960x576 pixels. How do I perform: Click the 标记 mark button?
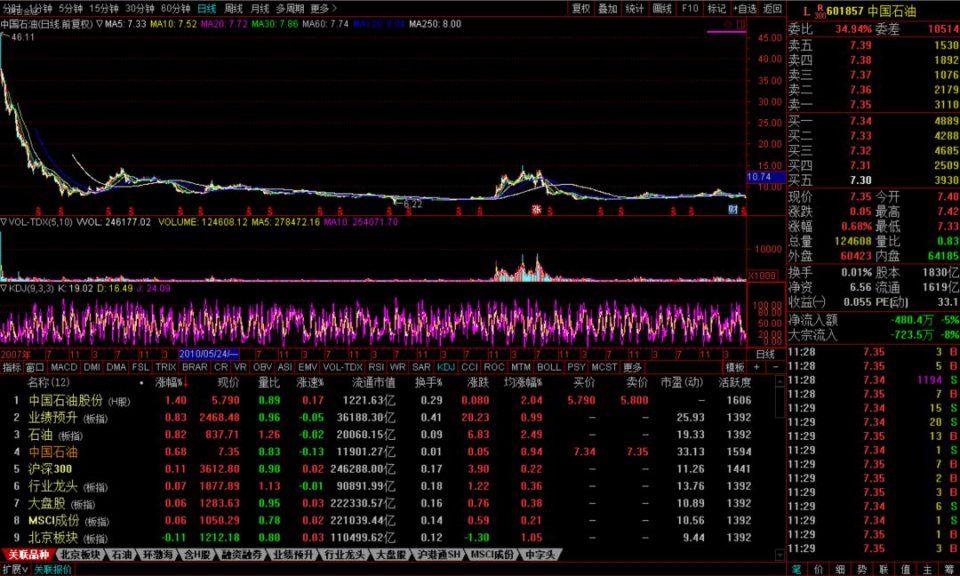click(717, 8)
